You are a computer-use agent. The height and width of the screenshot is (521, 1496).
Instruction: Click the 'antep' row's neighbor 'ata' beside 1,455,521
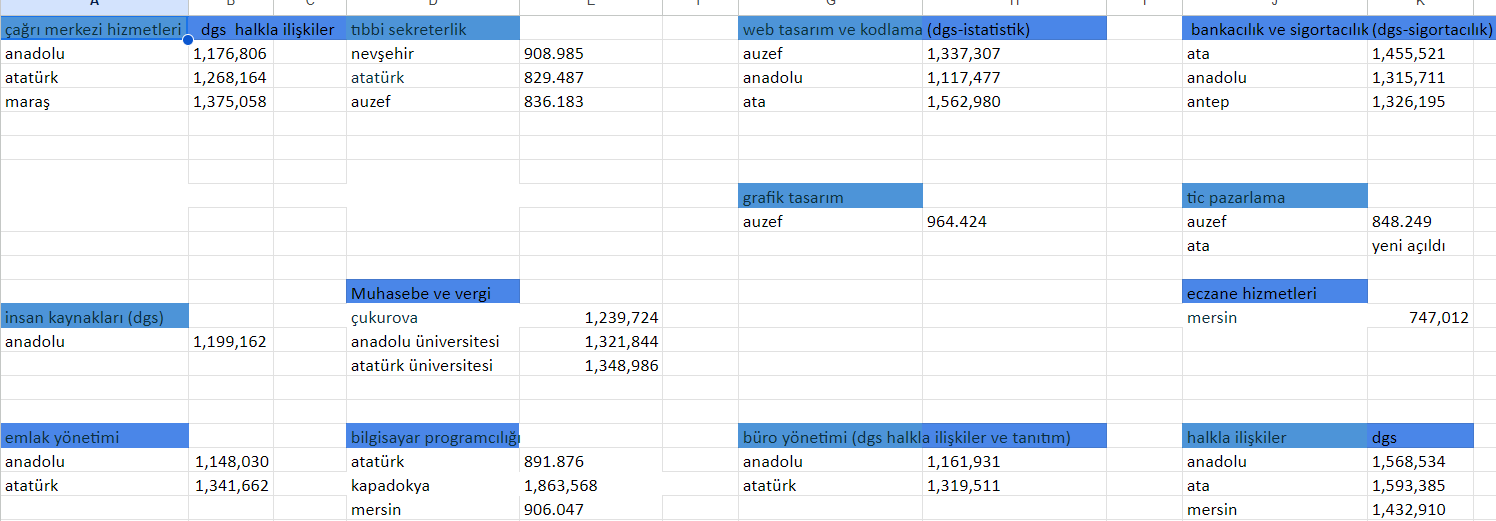[1274, 53]
